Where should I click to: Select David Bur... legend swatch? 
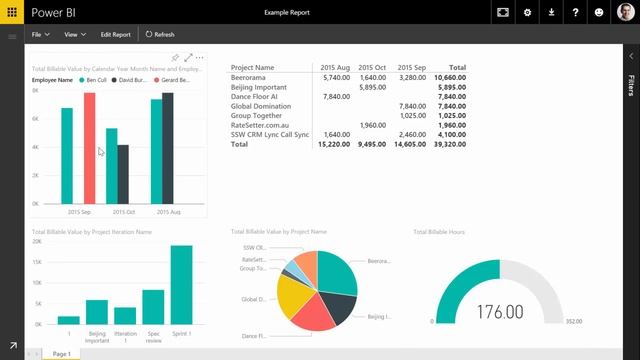click(x=114, y=80)
